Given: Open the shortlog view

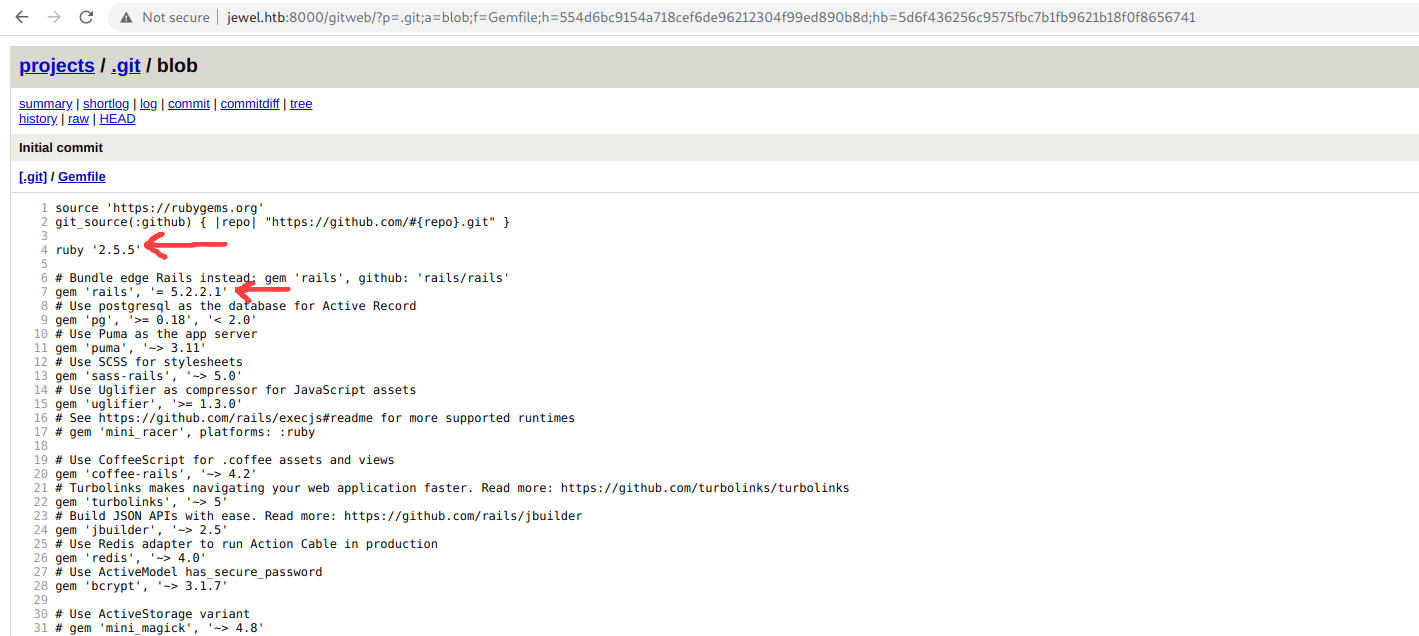Looking at the screenshot, I should (x=106, y=104).
